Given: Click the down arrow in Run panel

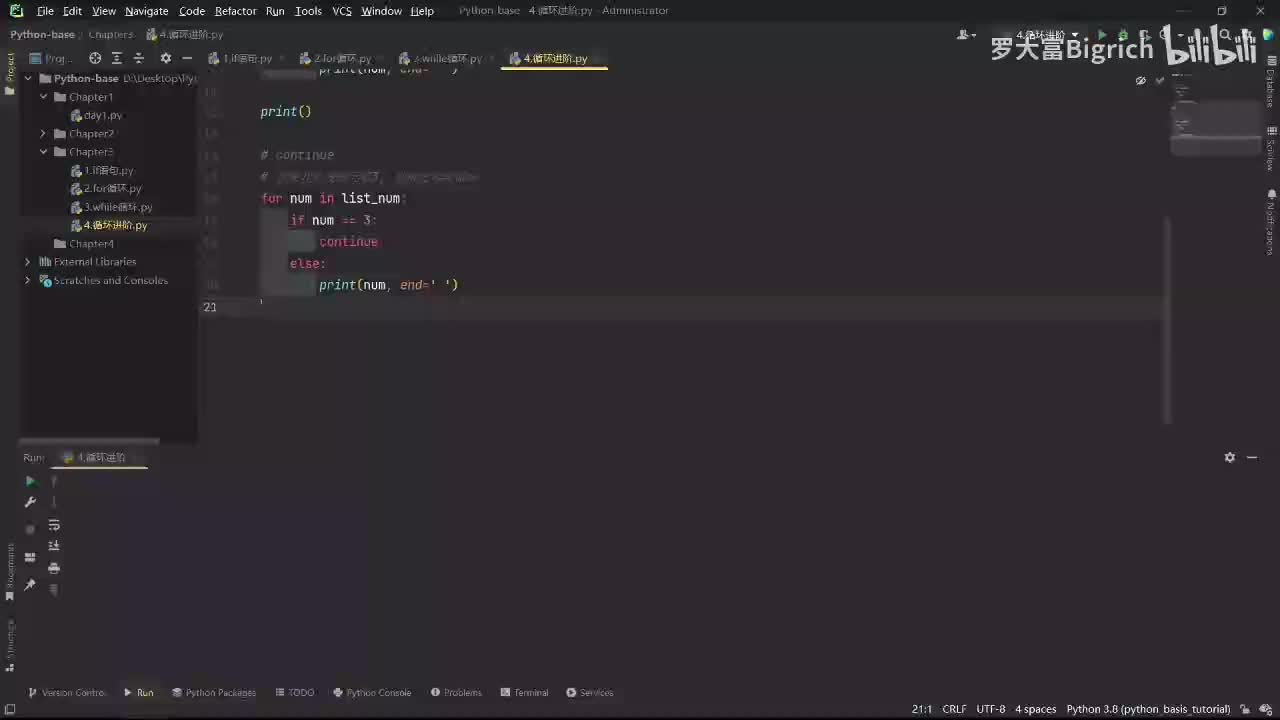Looking at the screenshot, I should point(54,502).
